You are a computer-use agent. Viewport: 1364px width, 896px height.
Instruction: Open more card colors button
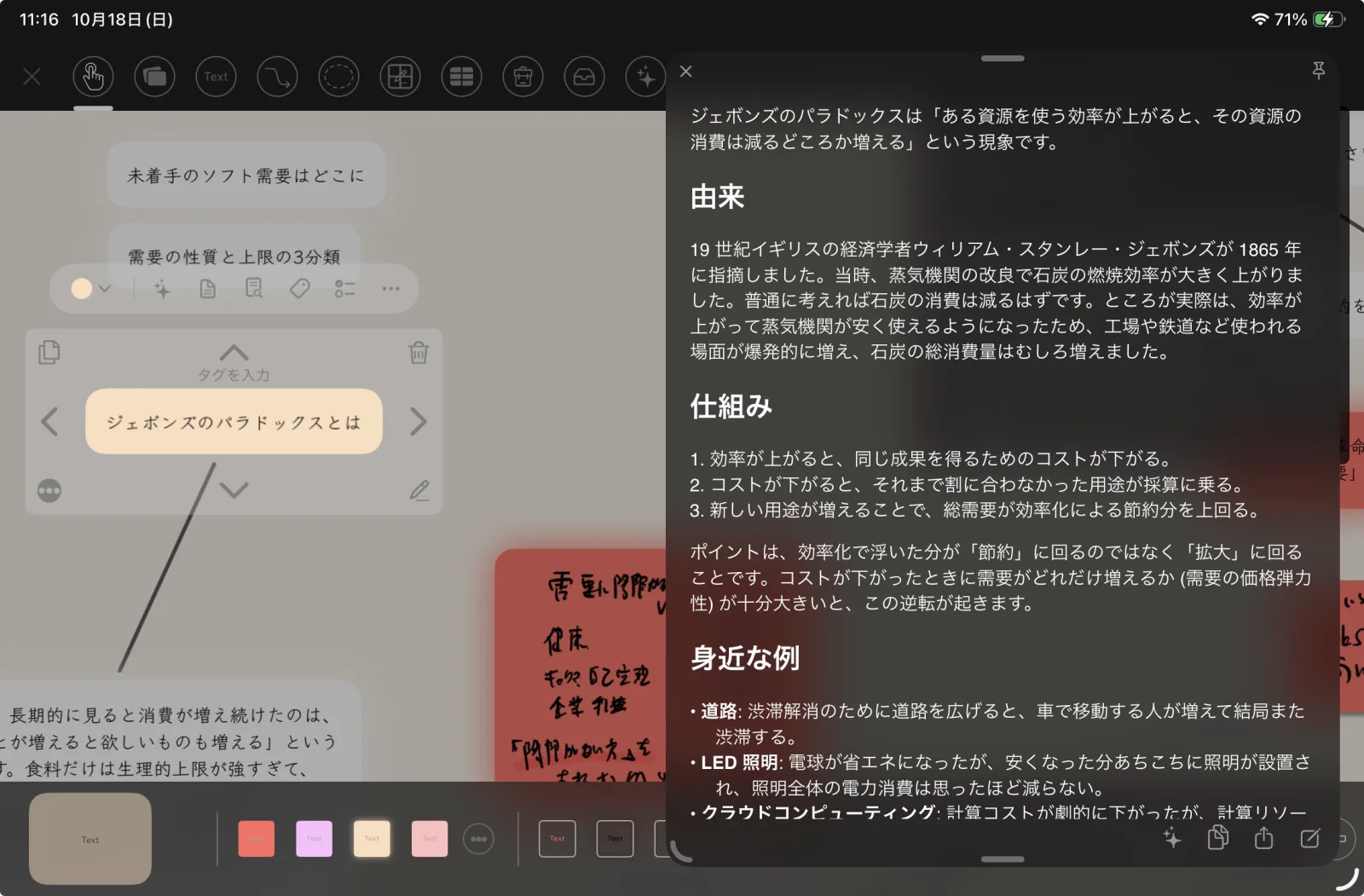click(x=478, y=839)
